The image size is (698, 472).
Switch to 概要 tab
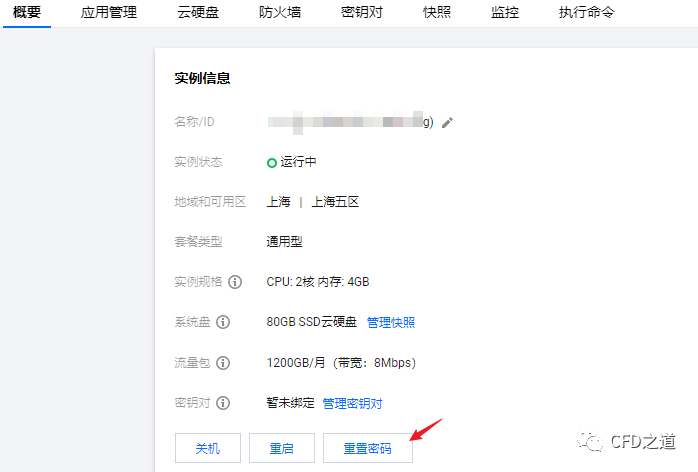[27, 12]
